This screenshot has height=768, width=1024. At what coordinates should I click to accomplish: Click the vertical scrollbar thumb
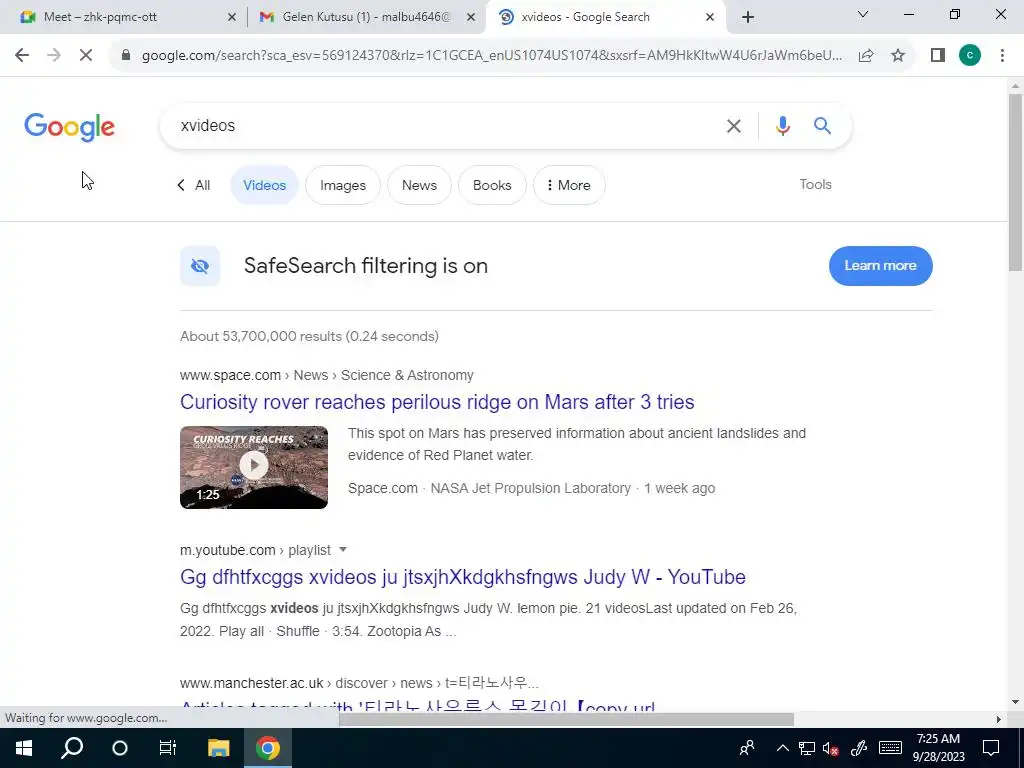[1016, 182]
